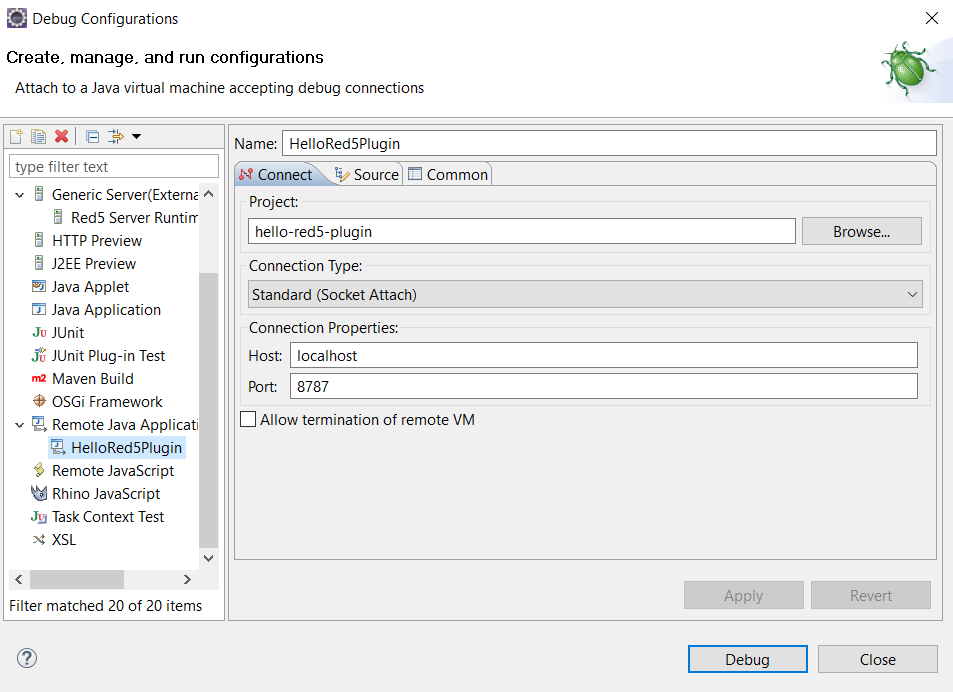The image size is (953, 692).
Task: Select OSGi Framework configuration type
Action: pyautogui.click(x=107, y=402)
